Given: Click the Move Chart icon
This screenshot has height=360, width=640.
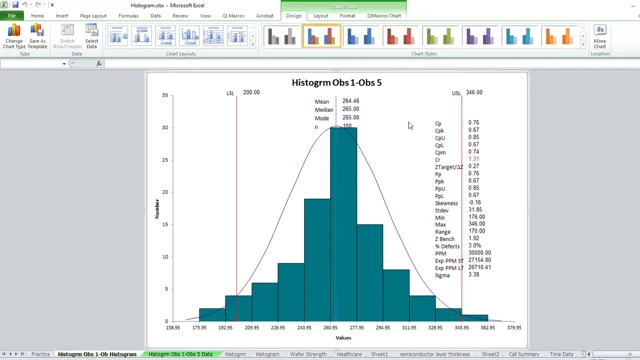Looking at the screenshot, I should pos(600,36).
